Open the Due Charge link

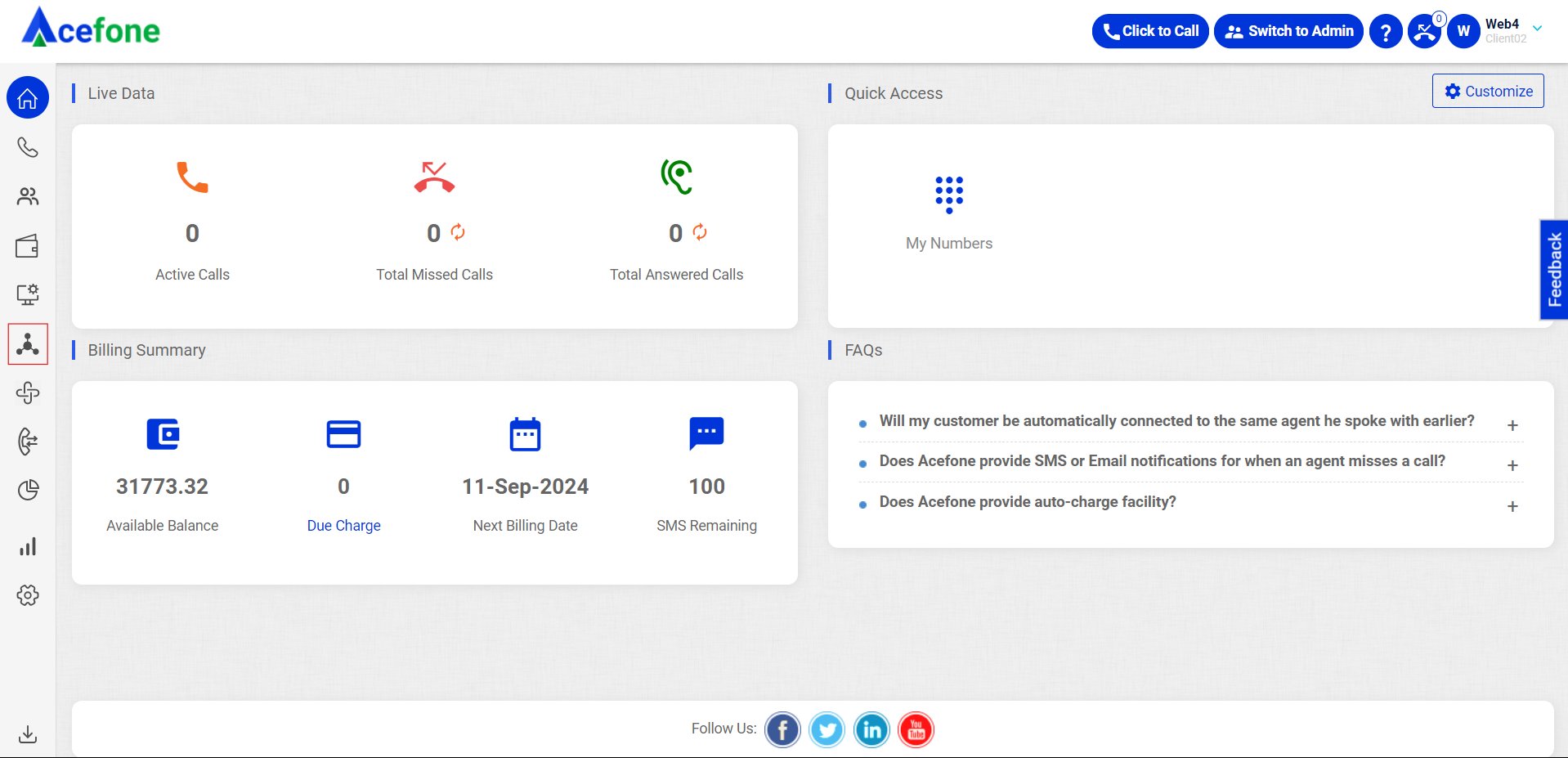click(343, 526)
